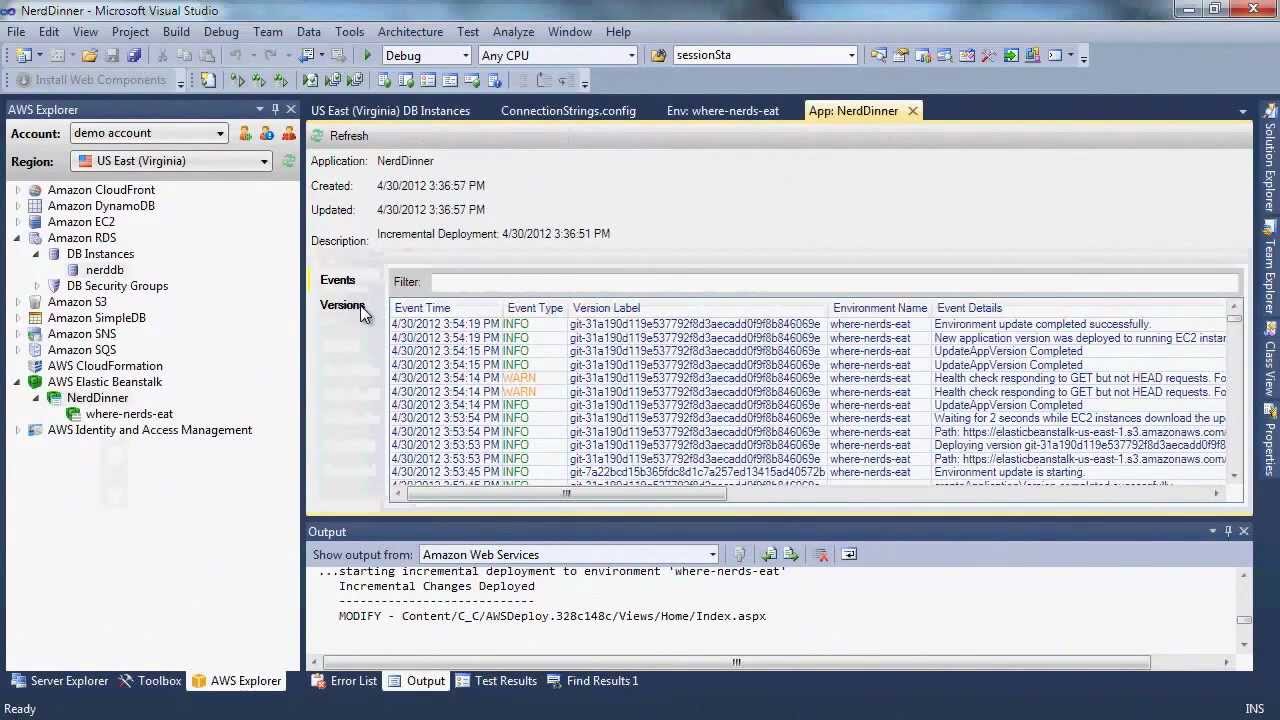Select the Versions section tab
Screen dimensions: 1280x720
coord(342,305)
